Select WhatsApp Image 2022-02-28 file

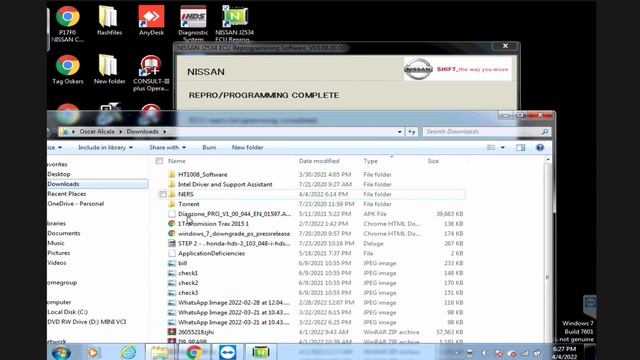point(233,302)
